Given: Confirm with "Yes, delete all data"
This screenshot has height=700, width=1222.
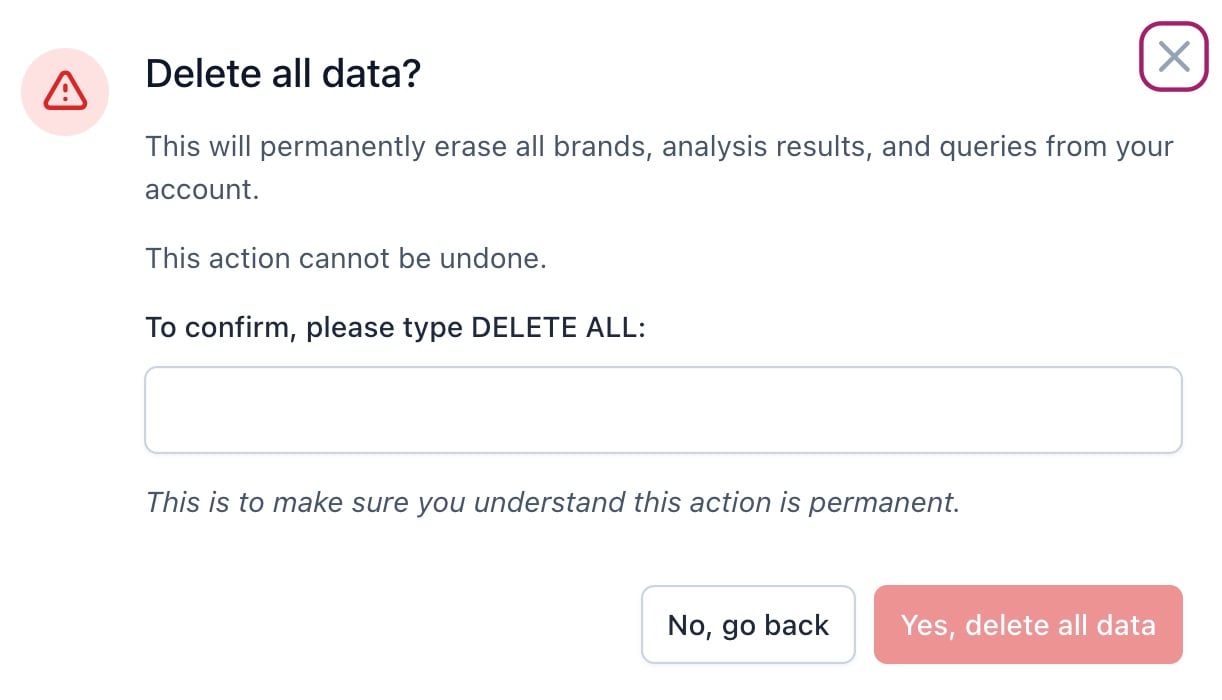Looking at the screenshot, I should [x=1028, y=625].
